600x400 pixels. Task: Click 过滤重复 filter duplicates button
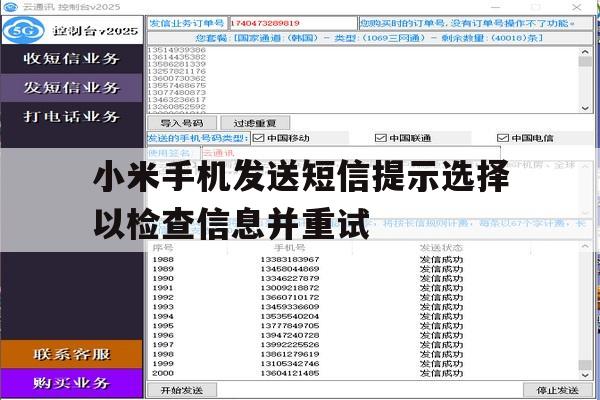[255, 123]
